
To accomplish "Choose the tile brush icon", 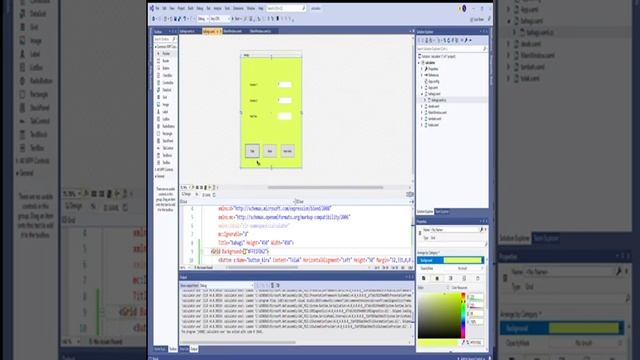I will [464, 278].
